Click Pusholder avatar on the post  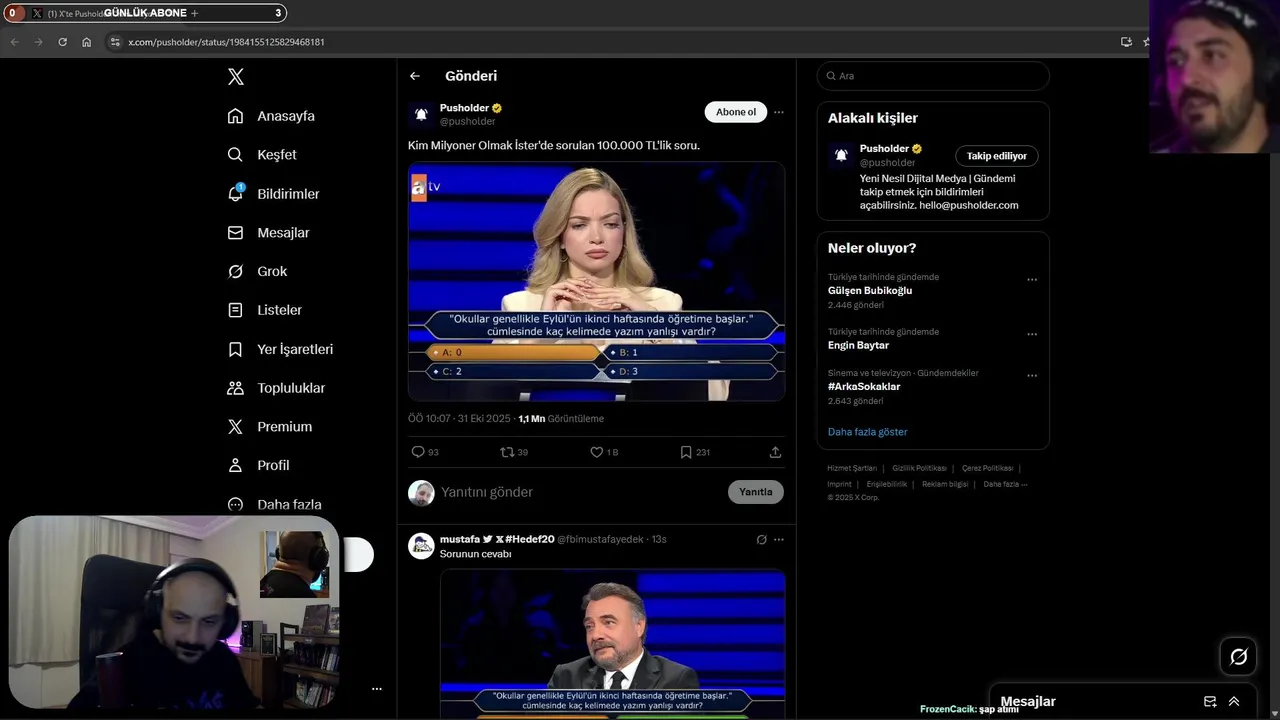click(x=421, y=114)
